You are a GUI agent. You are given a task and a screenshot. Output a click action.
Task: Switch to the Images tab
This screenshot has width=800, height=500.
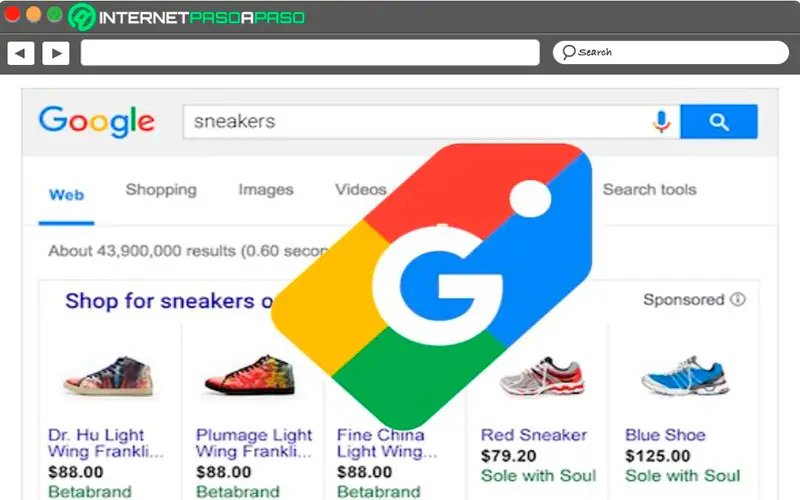[266, 190]
